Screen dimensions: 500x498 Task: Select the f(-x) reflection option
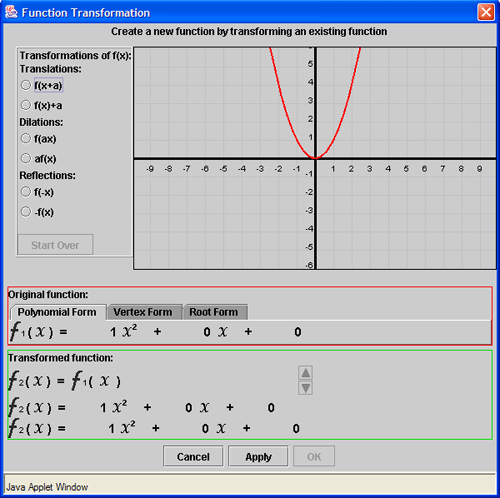click(x=26, y=192)
